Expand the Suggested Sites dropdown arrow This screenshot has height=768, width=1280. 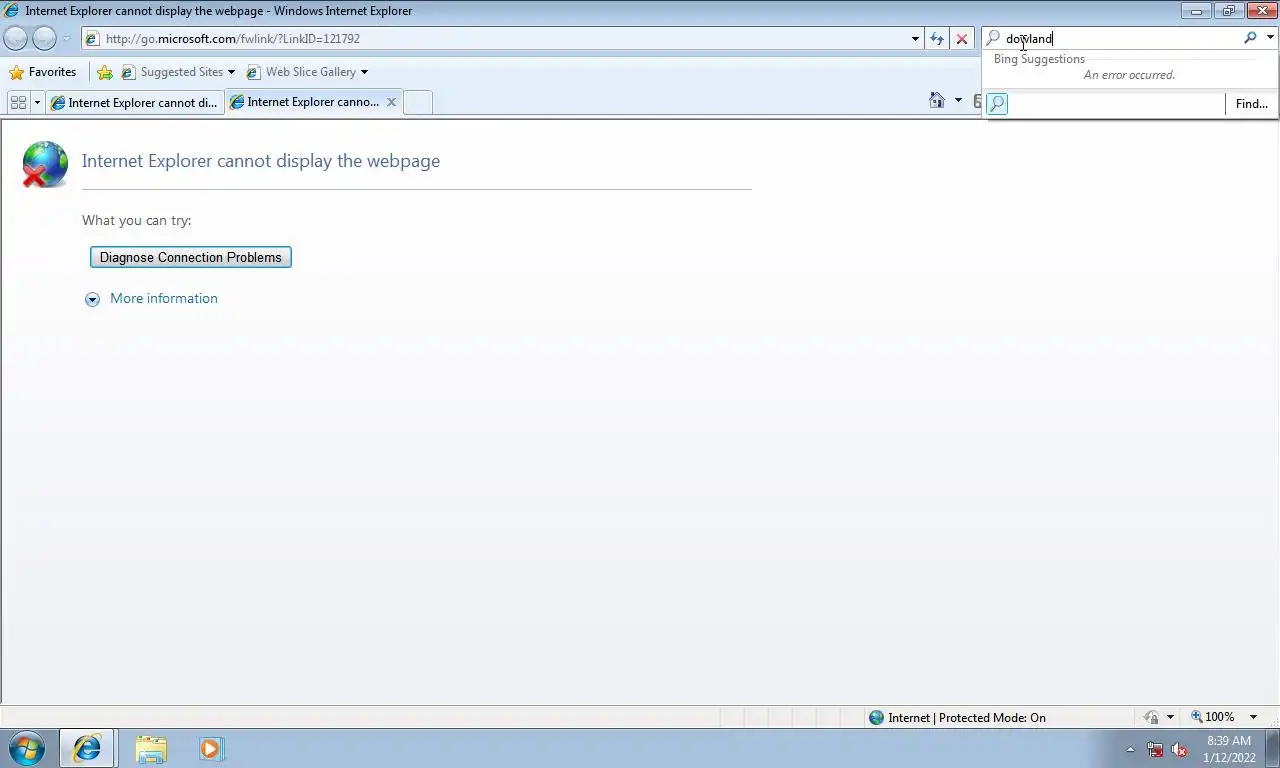(x=231, y=72)
